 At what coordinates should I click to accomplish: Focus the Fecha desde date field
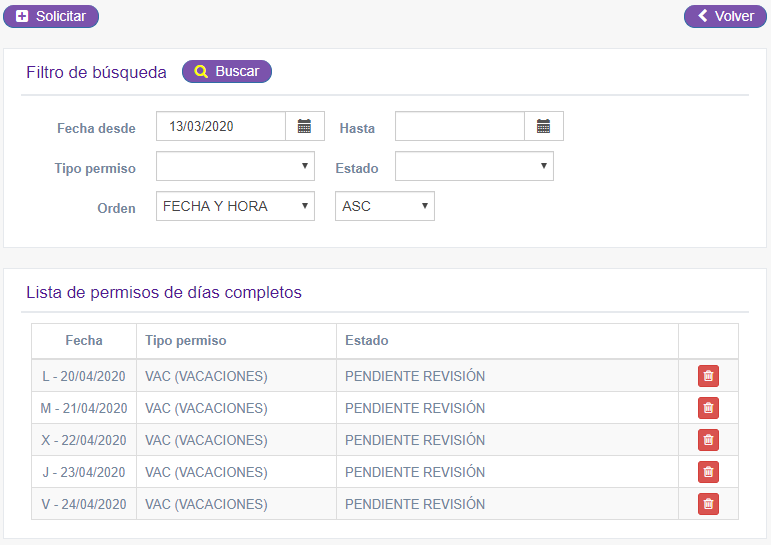pos(221,126)
